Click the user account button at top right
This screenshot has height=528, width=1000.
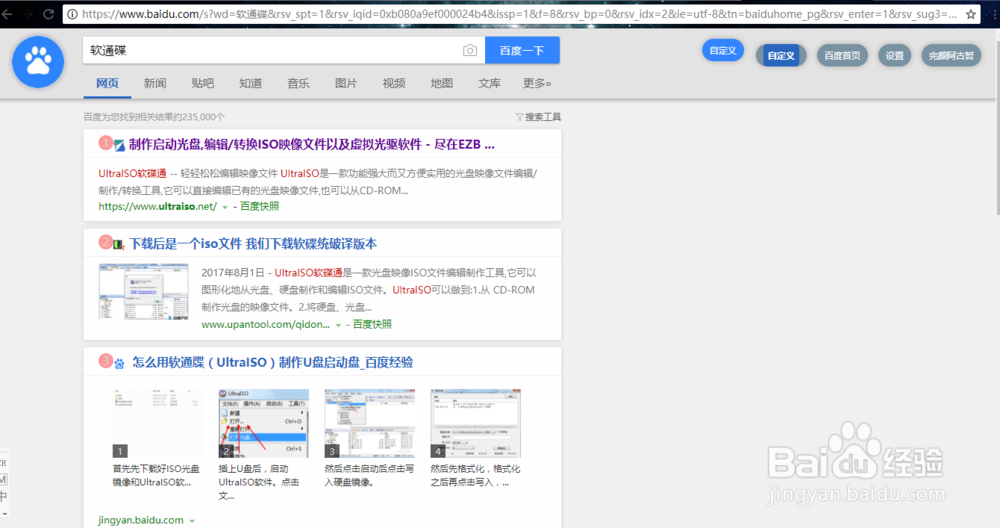[x=951, y=55]
